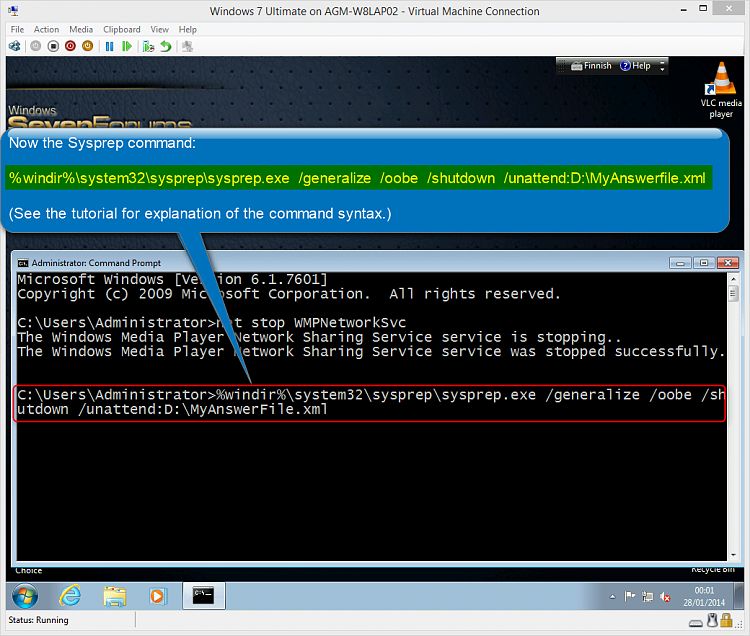Open Windows Explorer from the taskbar
The width and height of the screenshot is (750, 636).
pos(115,596)
